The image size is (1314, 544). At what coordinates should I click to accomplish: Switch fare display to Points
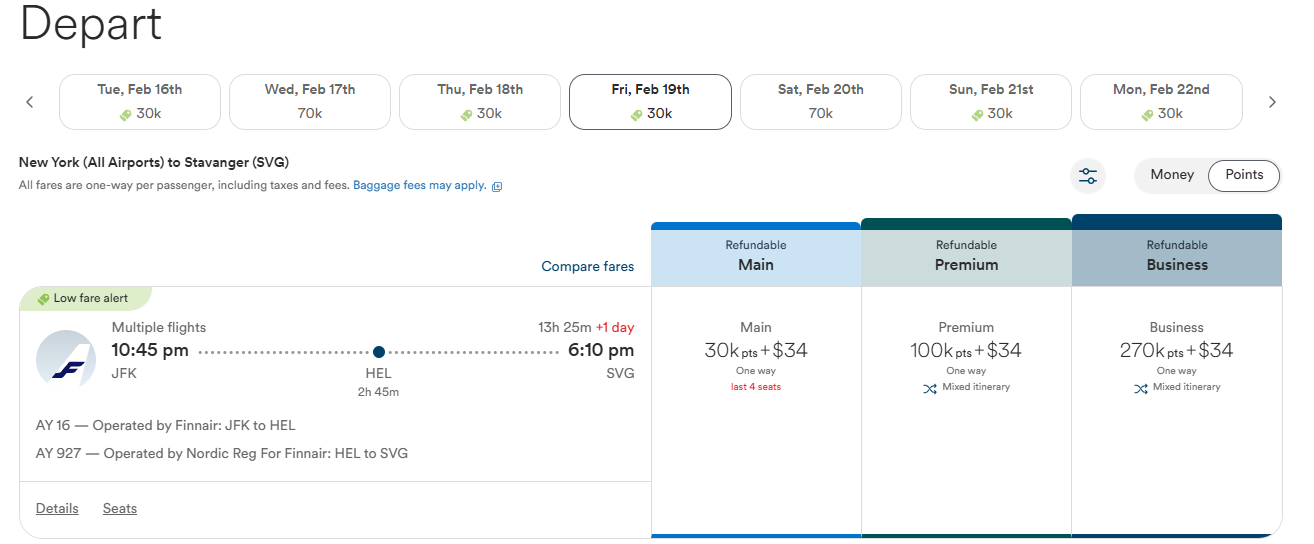click(1244, 175)
